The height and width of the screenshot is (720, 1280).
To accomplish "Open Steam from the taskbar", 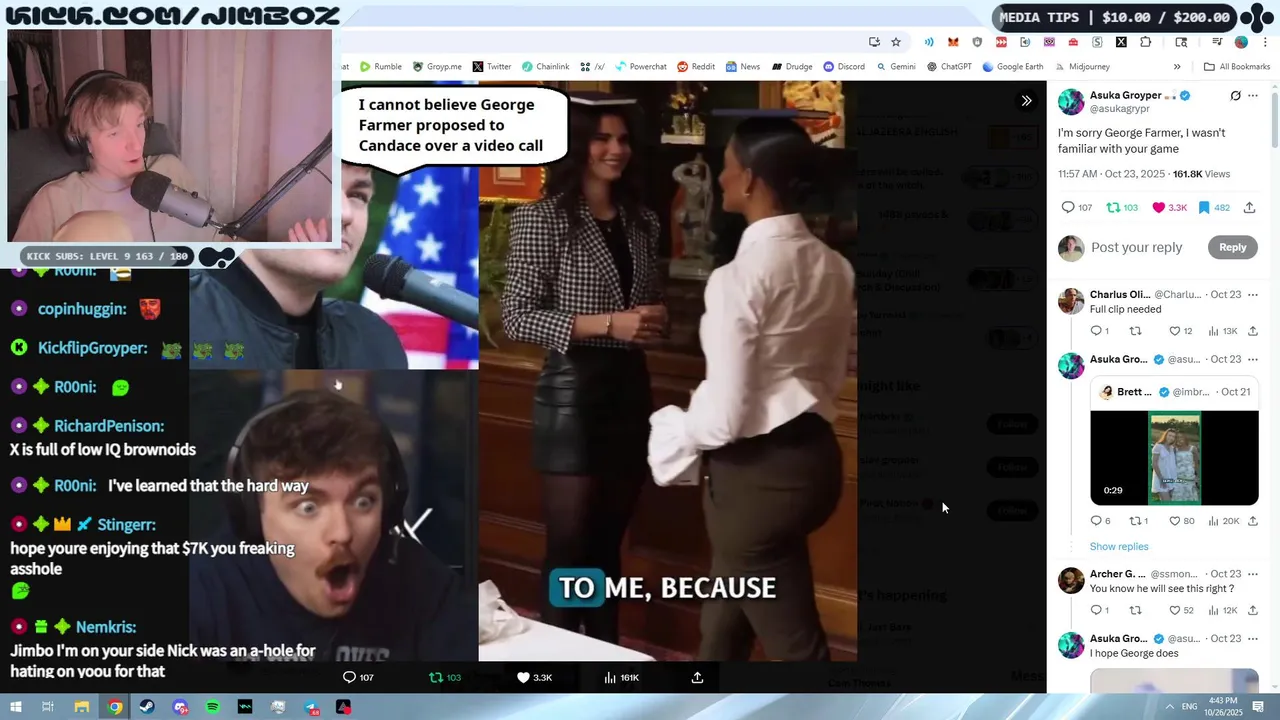I will pyautogui.click(x=147, y=707).
